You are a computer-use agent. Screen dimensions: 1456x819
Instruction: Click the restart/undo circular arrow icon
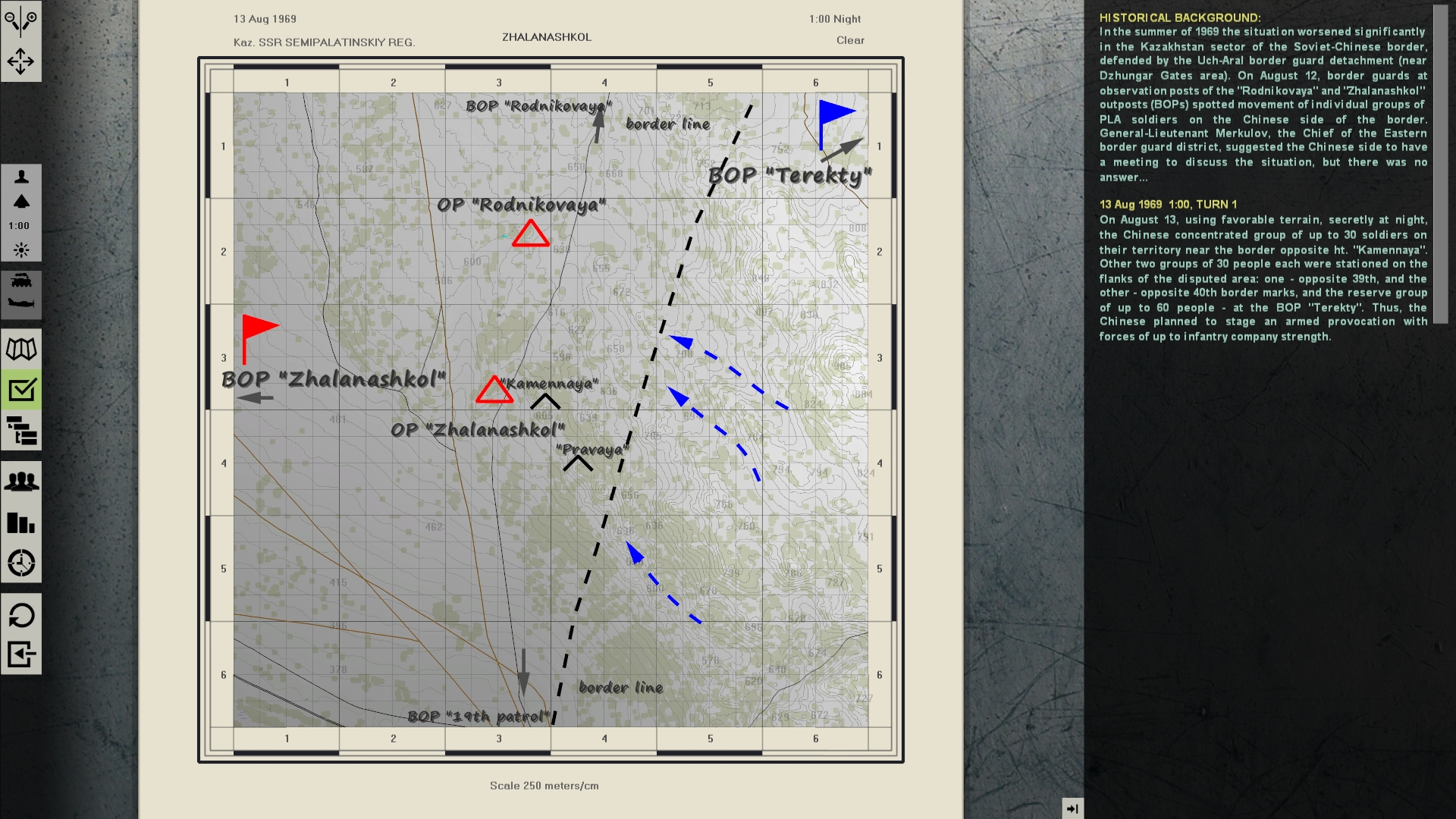click(20, 617)
